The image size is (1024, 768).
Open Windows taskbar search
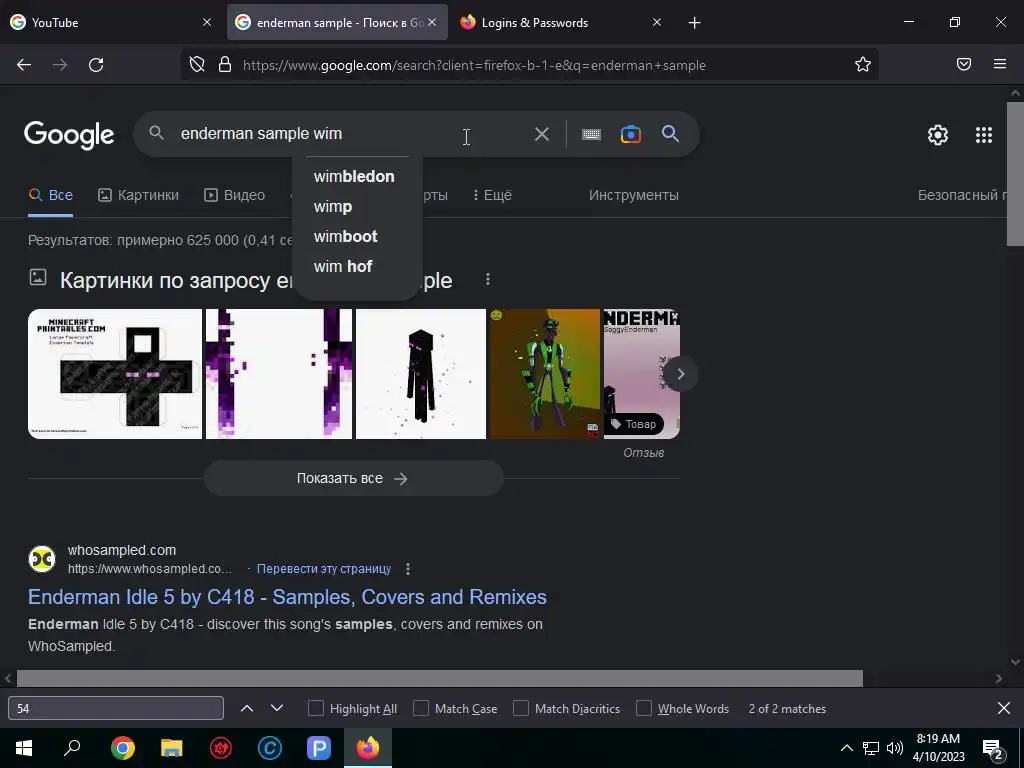pos(72,748)
